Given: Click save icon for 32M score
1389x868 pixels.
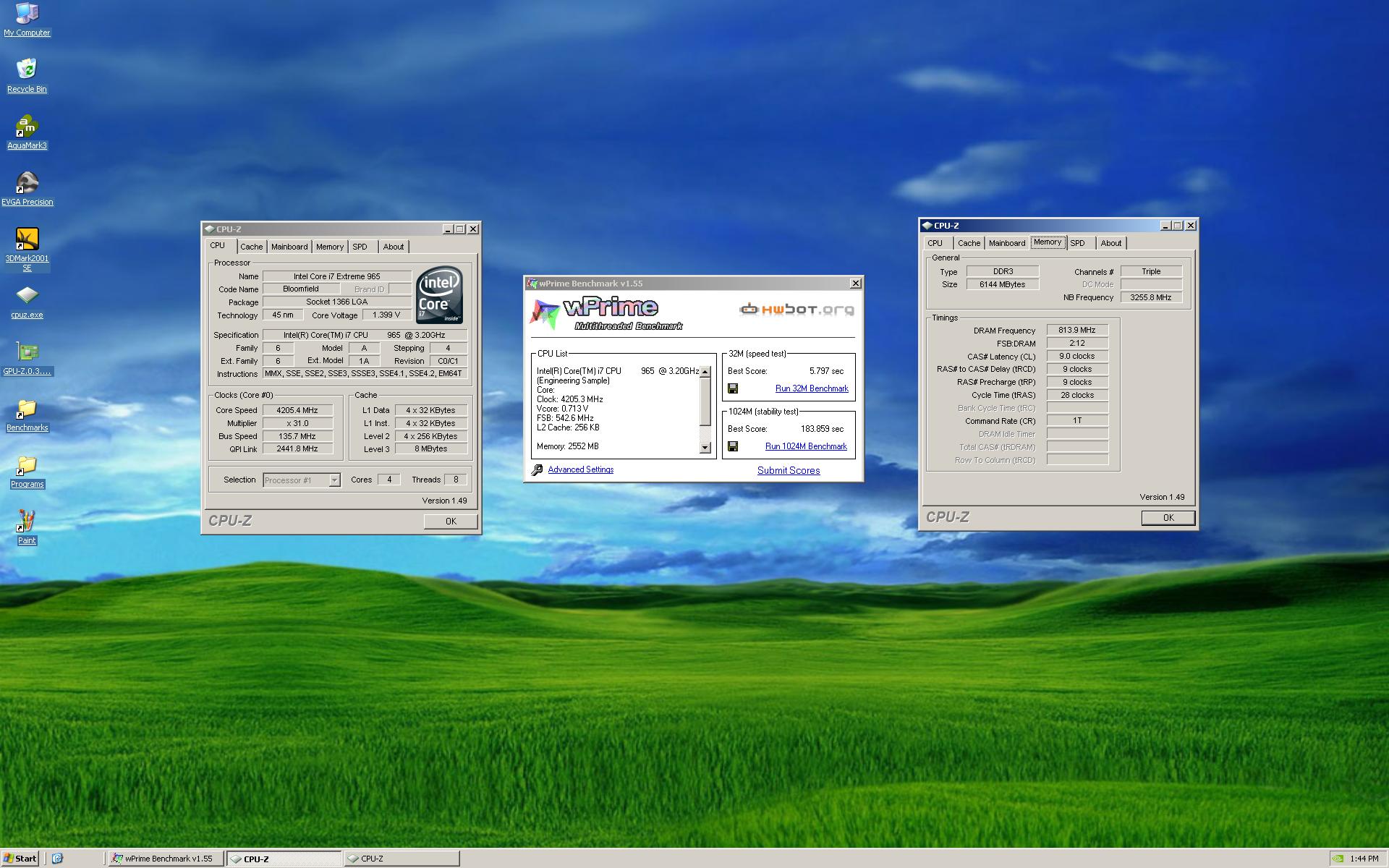Looking at the screenshot, I should [732, 388].
